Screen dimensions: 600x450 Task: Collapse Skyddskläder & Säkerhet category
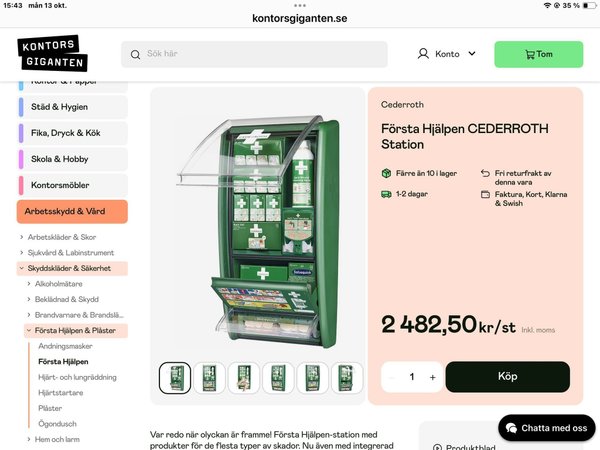pyautogui.click(x=22, y=268)
